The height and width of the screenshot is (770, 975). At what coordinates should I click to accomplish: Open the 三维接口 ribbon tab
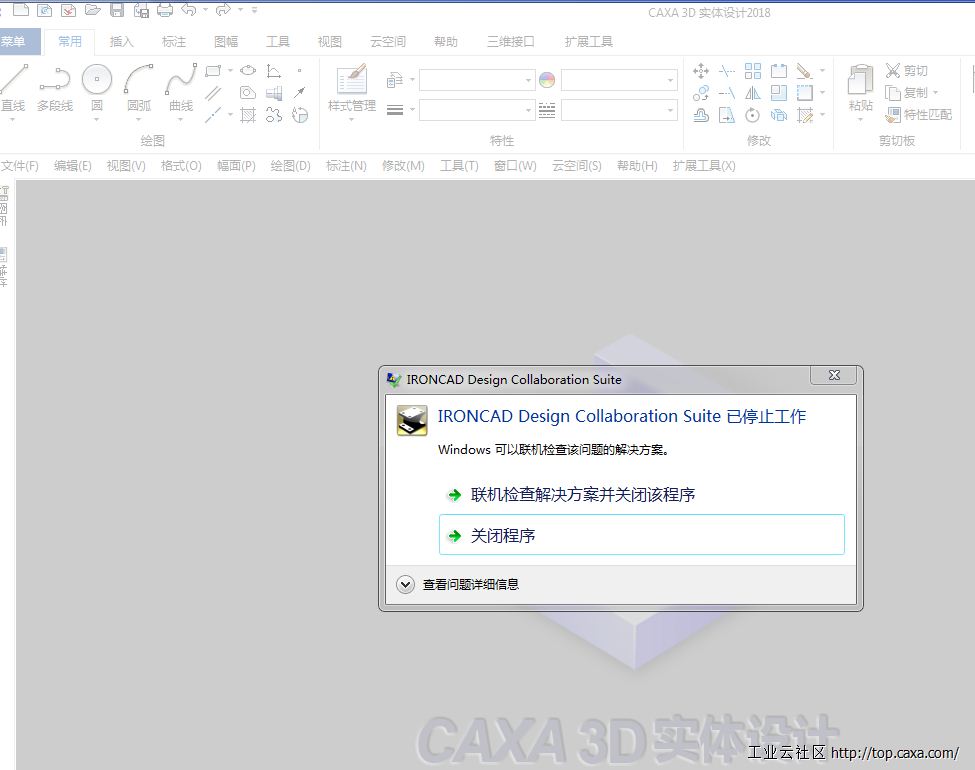click(511, 42)
